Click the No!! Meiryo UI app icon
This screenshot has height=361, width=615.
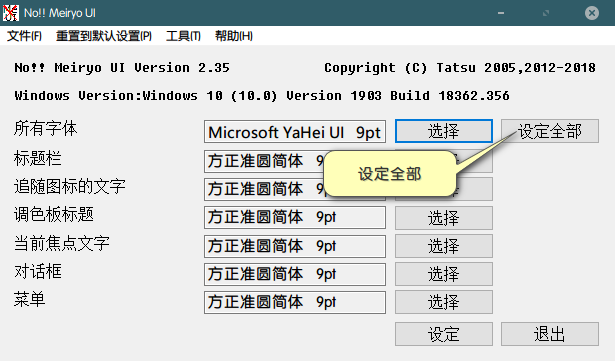(11, 13)
